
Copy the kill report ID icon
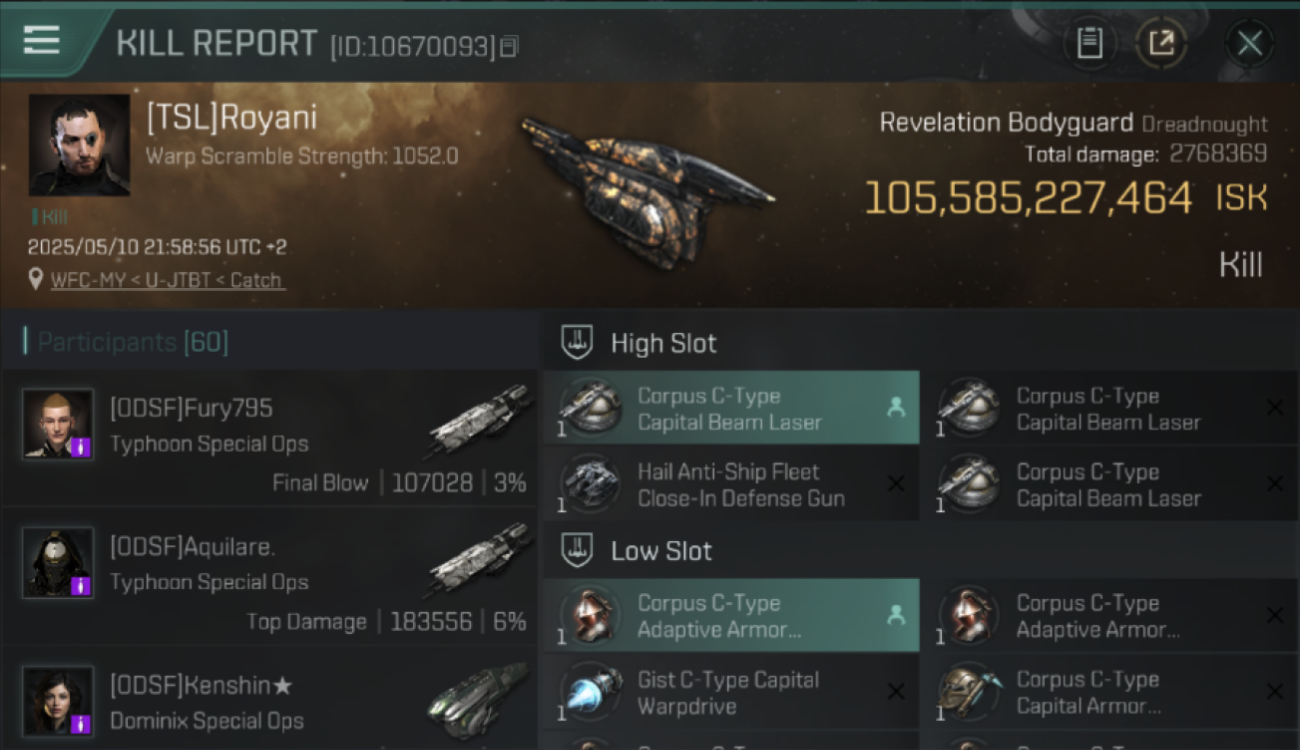pyautogui.click(x=509, y=46)
